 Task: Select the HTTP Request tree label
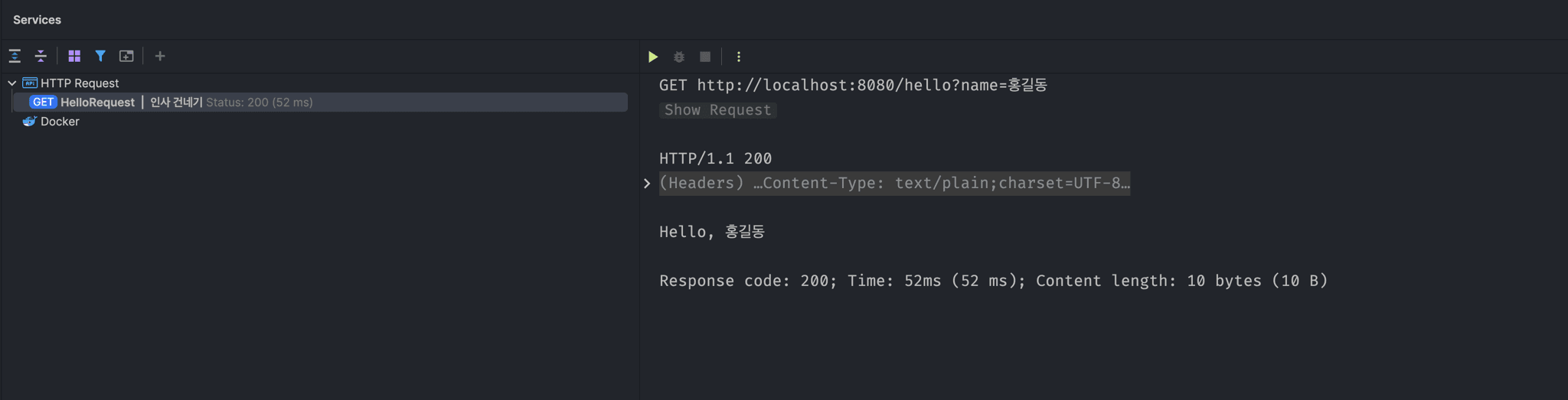coord(80,83)
